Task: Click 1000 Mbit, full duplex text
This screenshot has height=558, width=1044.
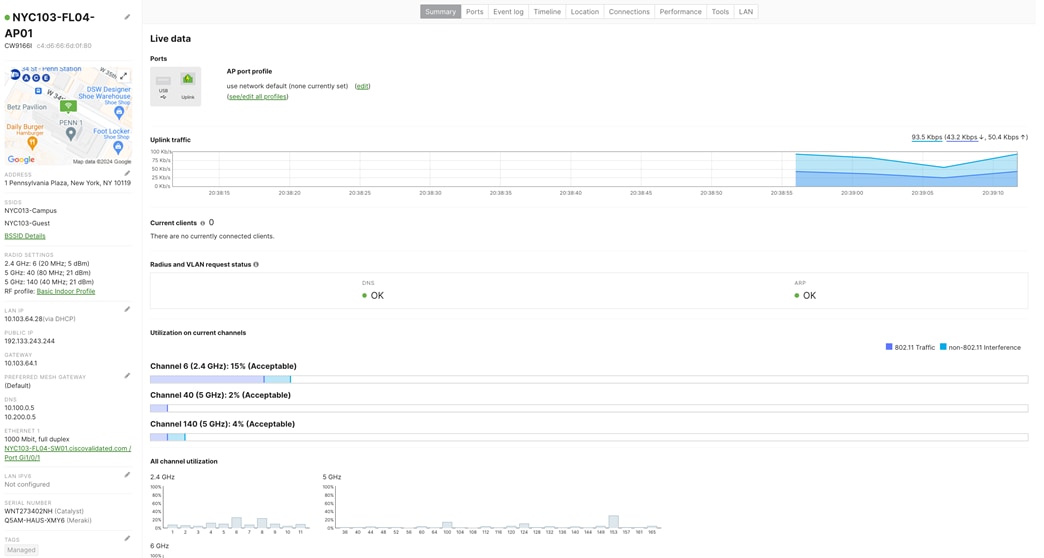Action: point(37,439)
